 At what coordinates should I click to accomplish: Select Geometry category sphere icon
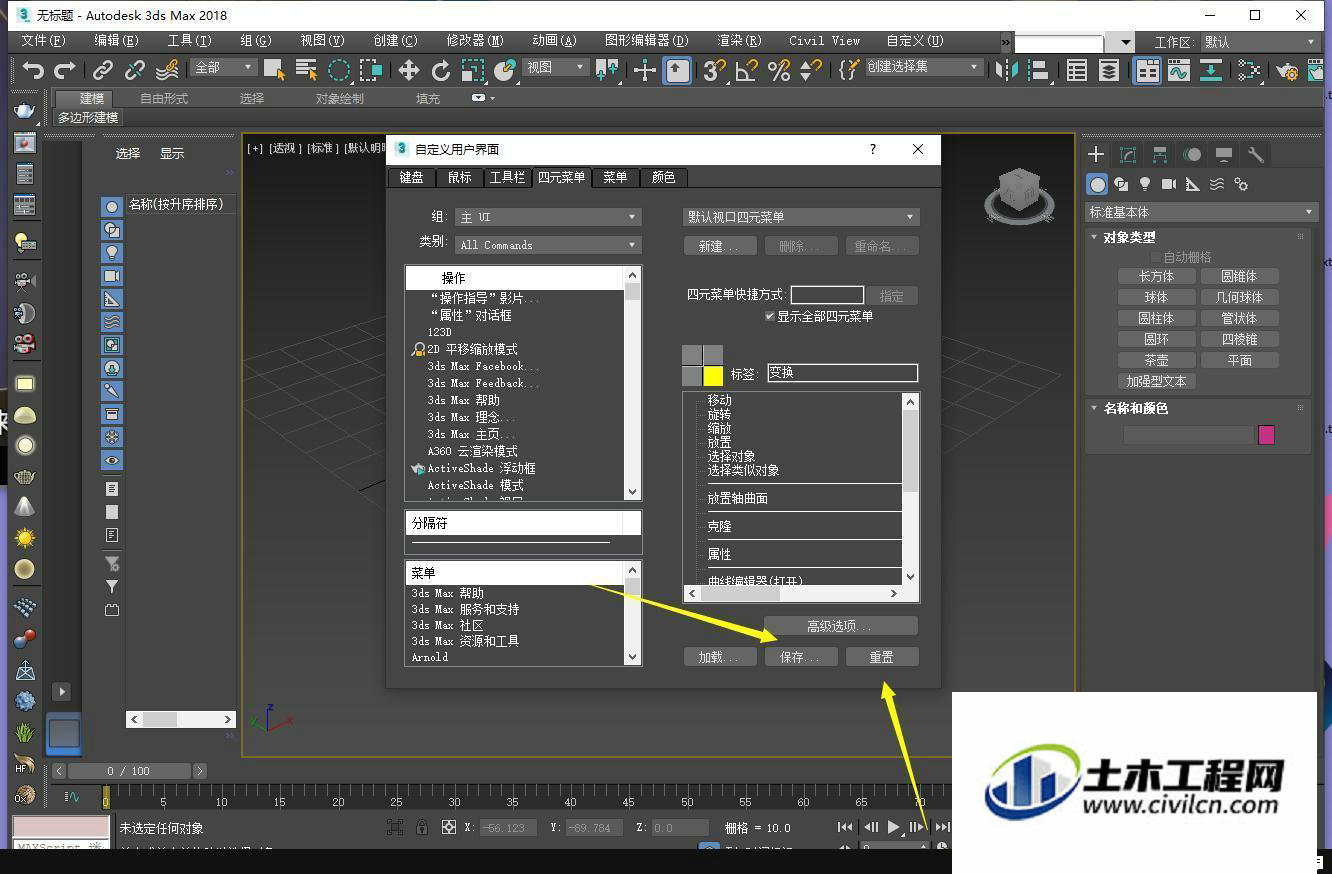[x=1098, y=184]
